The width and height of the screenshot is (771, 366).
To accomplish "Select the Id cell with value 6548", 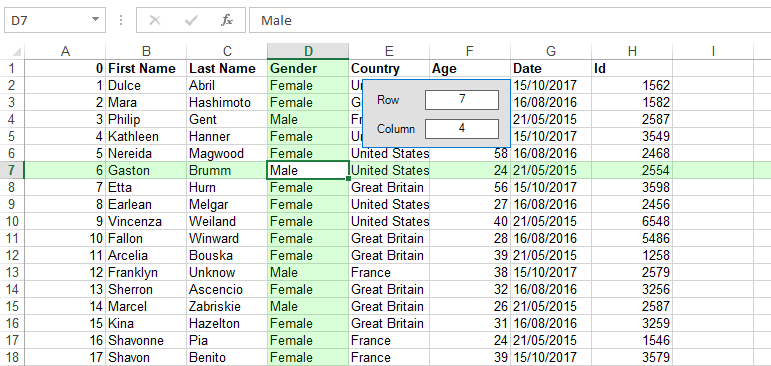I will [x=632, y=221].
